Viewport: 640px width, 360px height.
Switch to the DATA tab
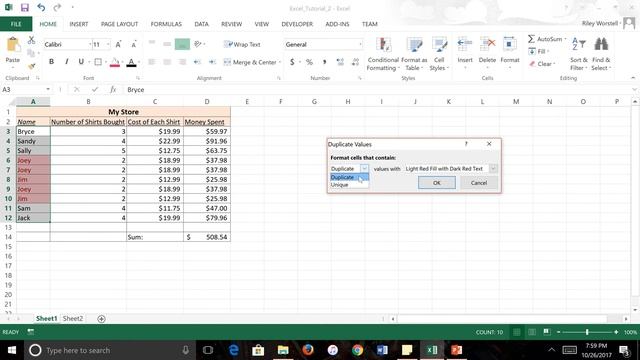tap(201, 24)
